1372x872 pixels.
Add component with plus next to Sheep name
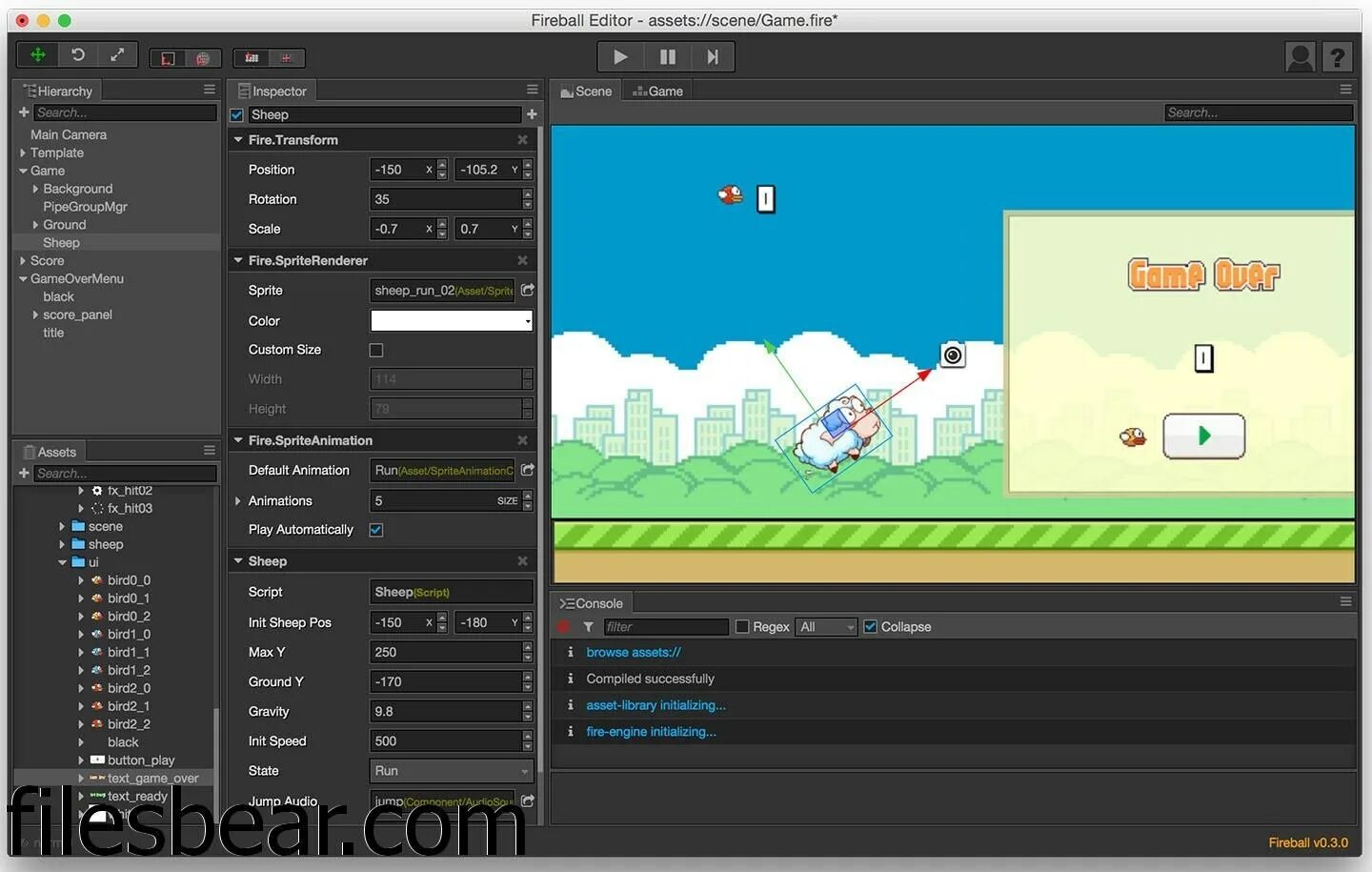coord(531,114)
